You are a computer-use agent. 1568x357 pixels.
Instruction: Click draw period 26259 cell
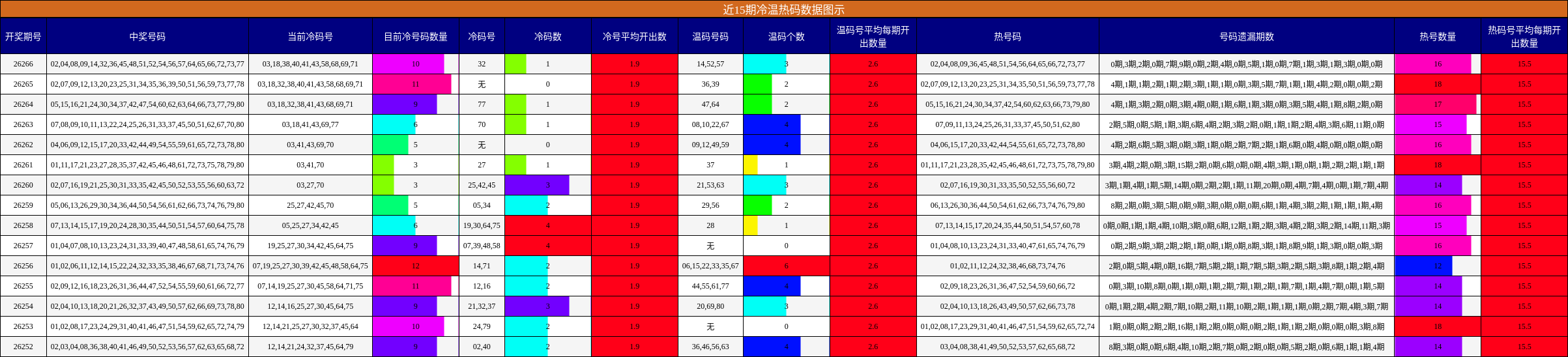23,205
